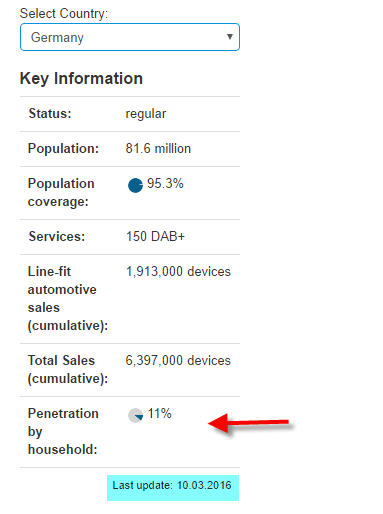Viewport: 383px width, 514px height.
Task: Click the Penetration by household label
Action: (x=63, y=431)
